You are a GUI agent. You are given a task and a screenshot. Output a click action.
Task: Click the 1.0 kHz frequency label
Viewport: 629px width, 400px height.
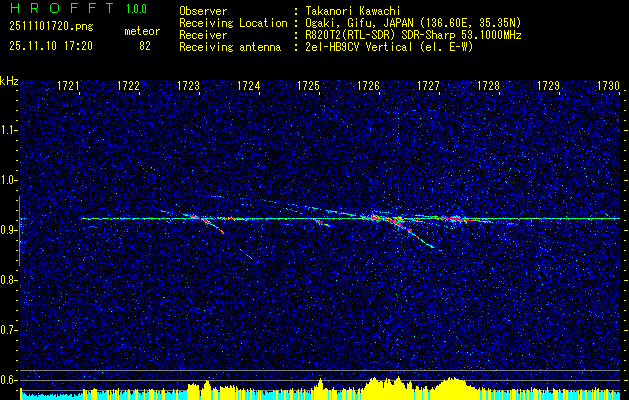click(x=7, y=180)
